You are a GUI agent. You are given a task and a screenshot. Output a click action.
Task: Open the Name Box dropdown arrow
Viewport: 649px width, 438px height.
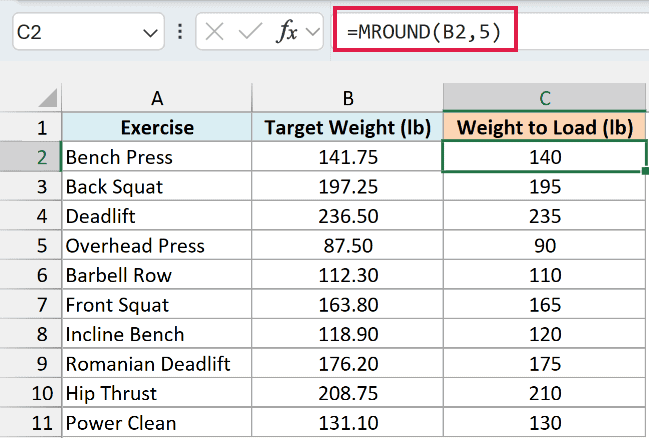click(150, 32)
